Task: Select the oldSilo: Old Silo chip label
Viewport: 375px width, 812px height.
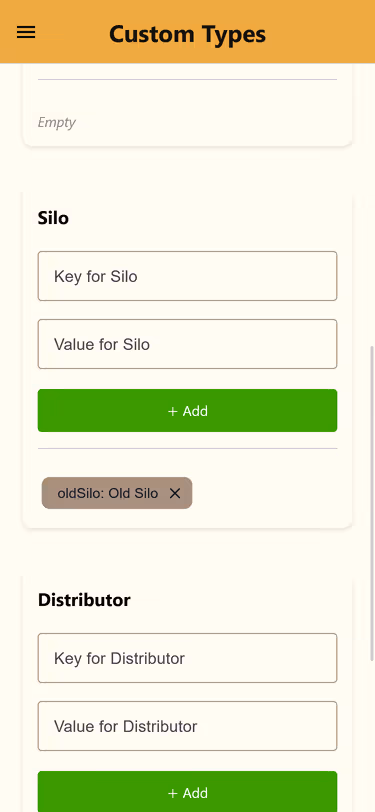Action: pos(108,494)
